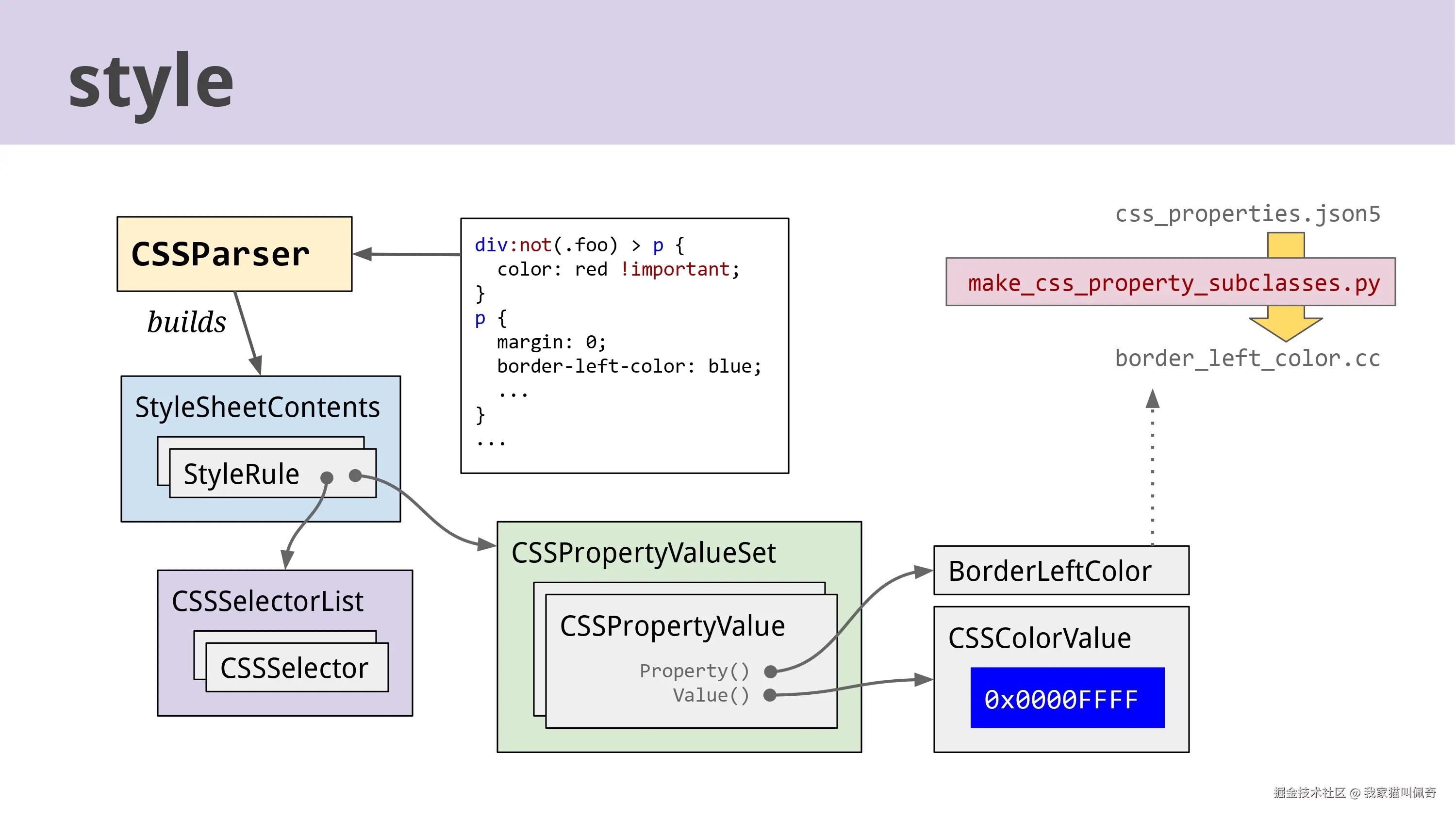Click the Value() dot connector

769,695
